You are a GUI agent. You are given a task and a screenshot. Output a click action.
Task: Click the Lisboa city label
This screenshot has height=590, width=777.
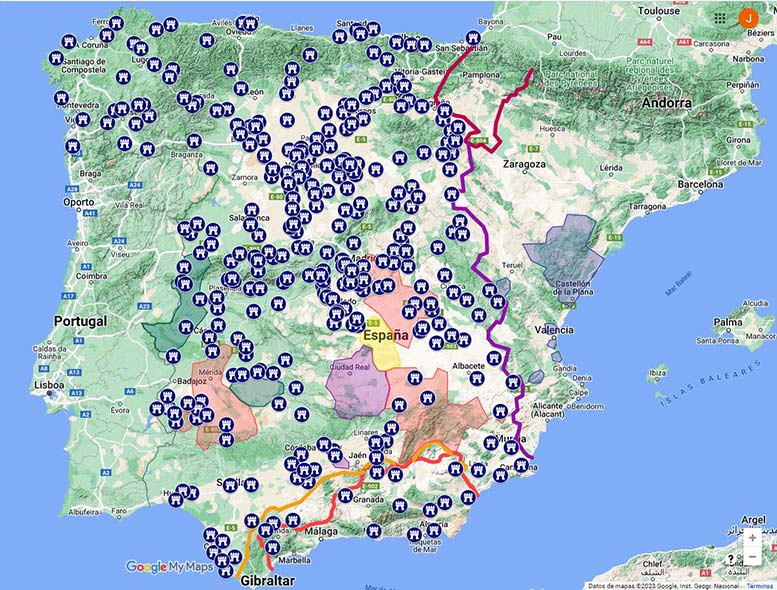click(48, 384)
